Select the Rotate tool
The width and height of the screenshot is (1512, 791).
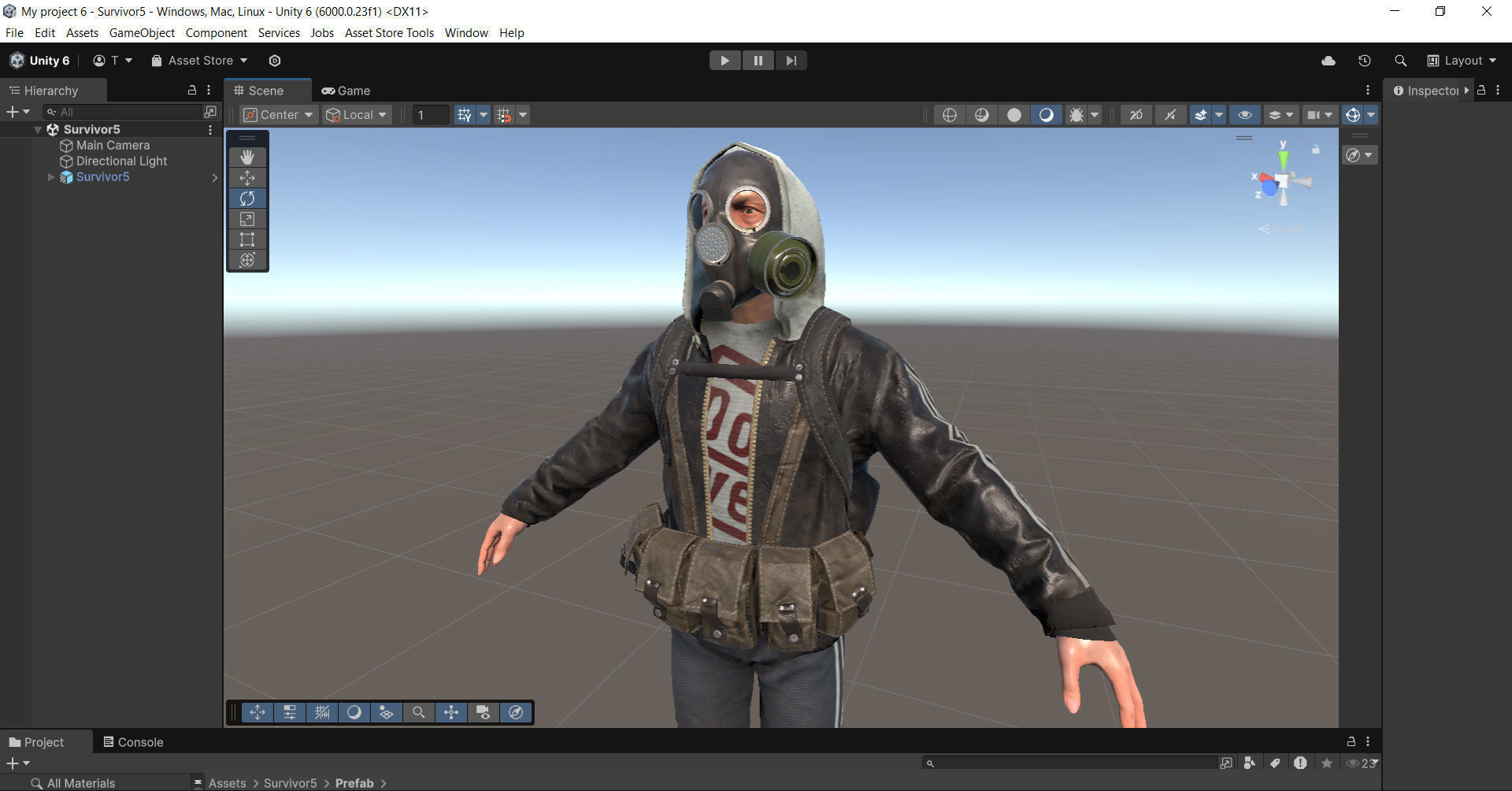[247, 198]
